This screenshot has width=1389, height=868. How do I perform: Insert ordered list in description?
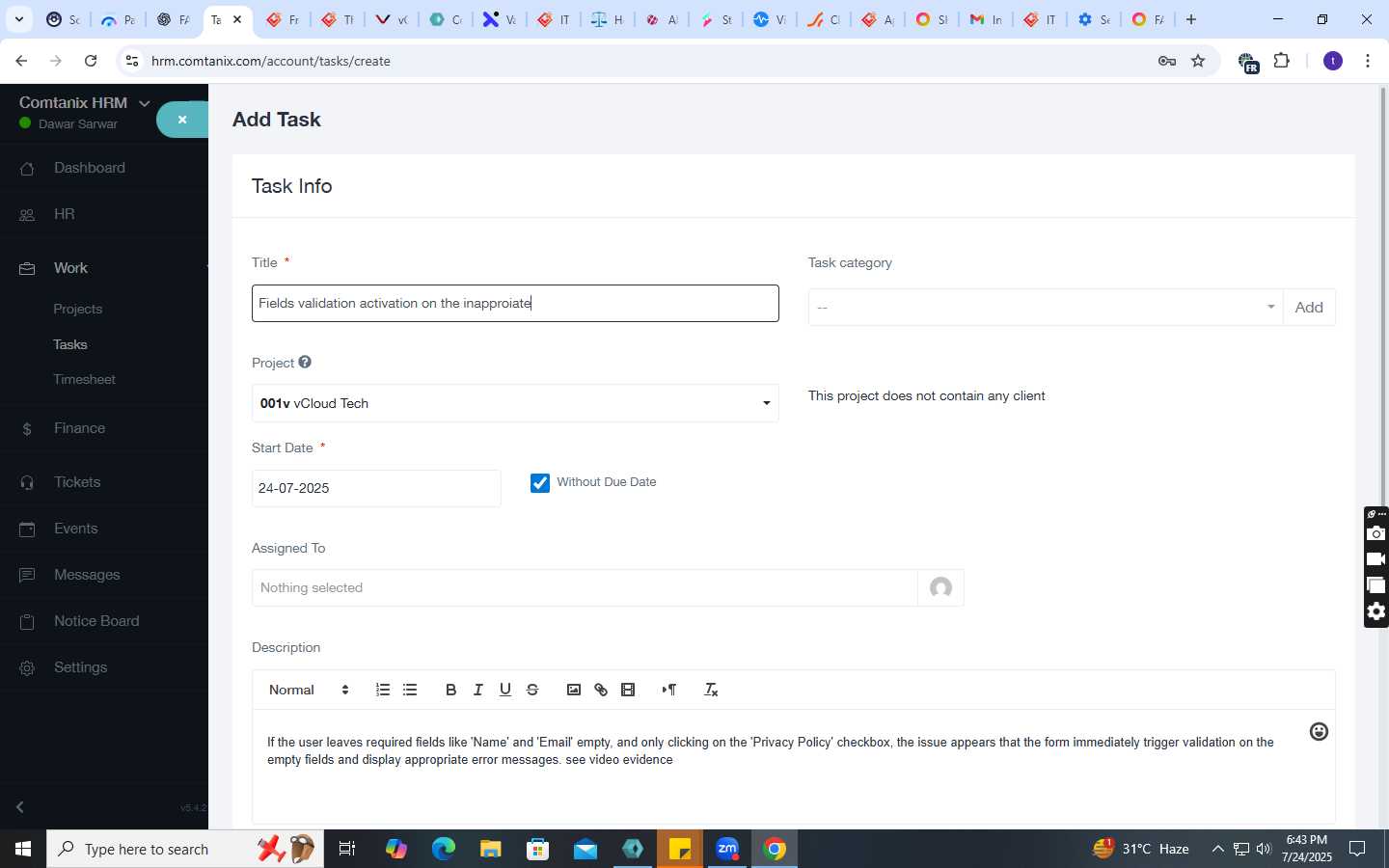tap(383, 690)
